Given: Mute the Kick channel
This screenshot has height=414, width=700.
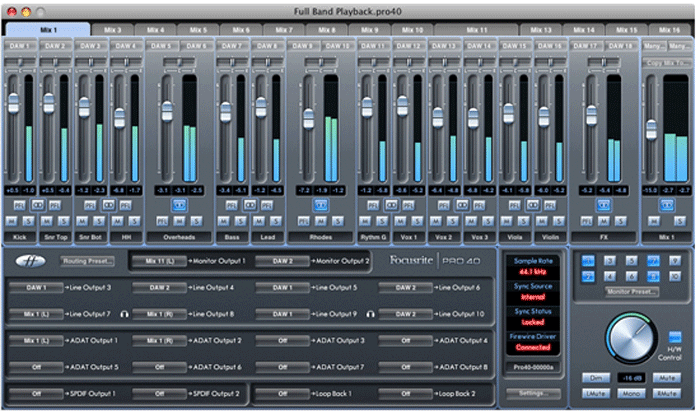Looking at the screenshot, I should point(11,220).
